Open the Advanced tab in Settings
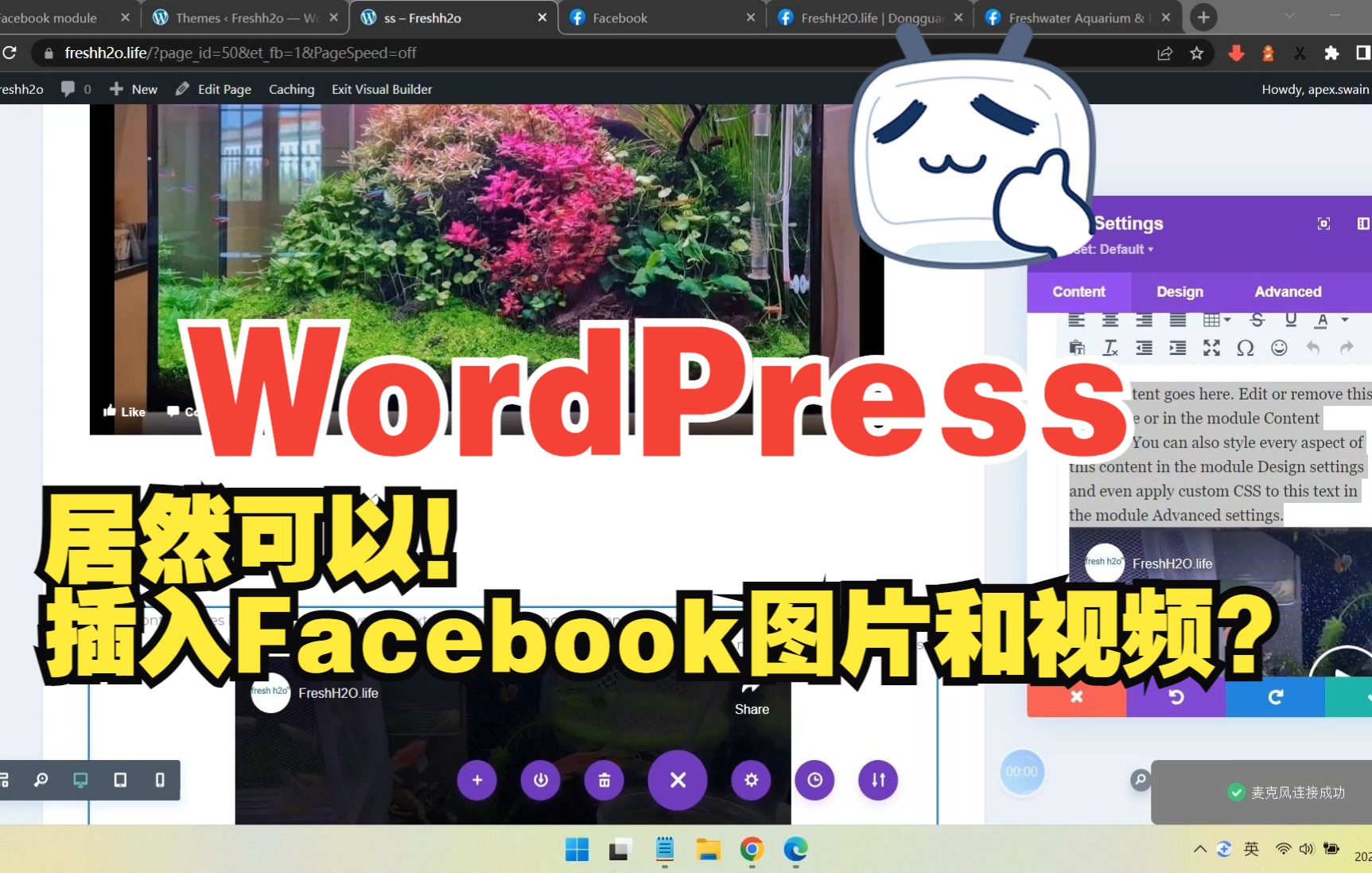 [x=1287, y=291]
